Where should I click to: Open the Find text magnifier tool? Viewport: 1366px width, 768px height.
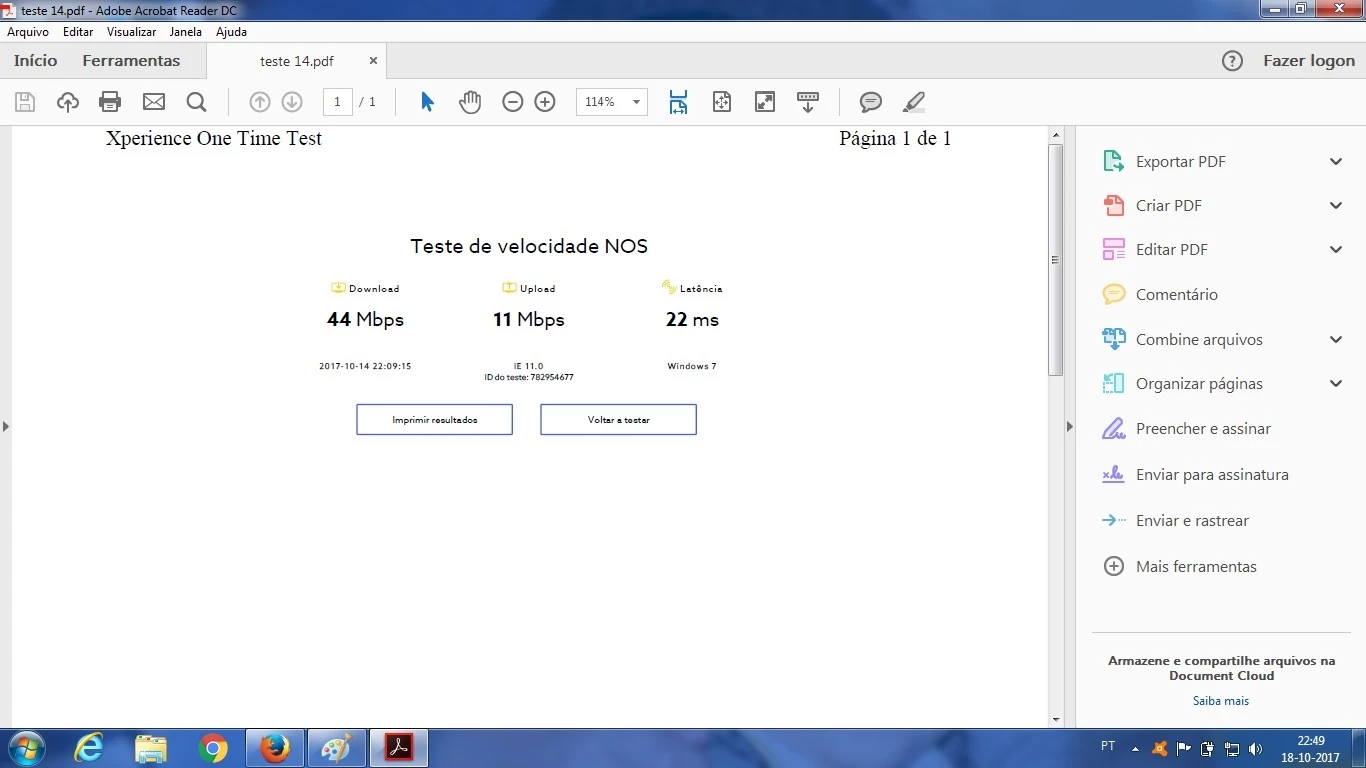coord(196,102)
